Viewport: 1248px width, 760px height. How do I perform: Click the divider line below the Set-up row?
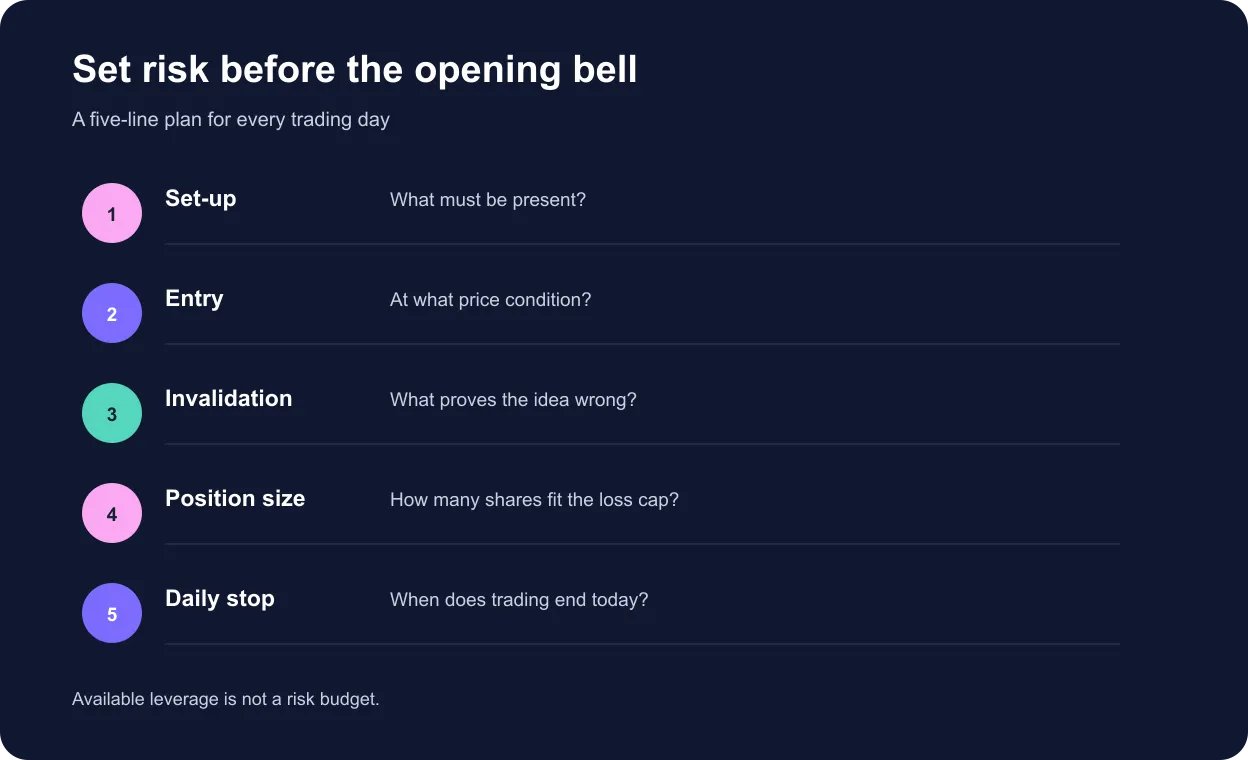(642, 244)
